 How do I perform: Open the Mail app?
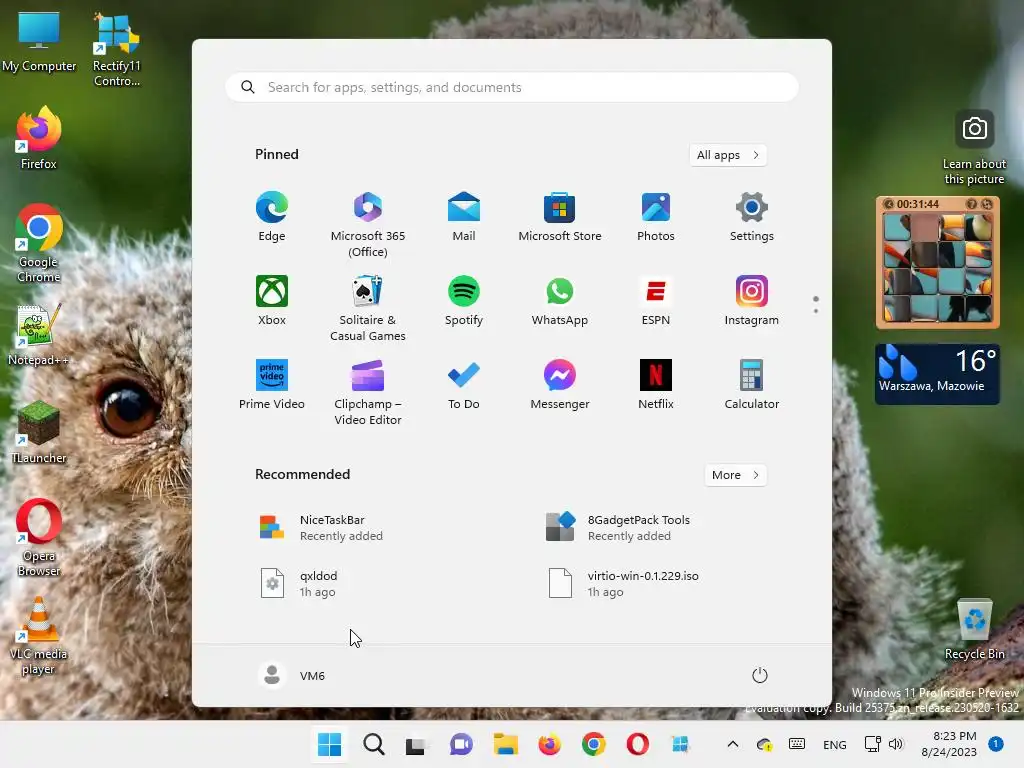[x=464, y=217]
